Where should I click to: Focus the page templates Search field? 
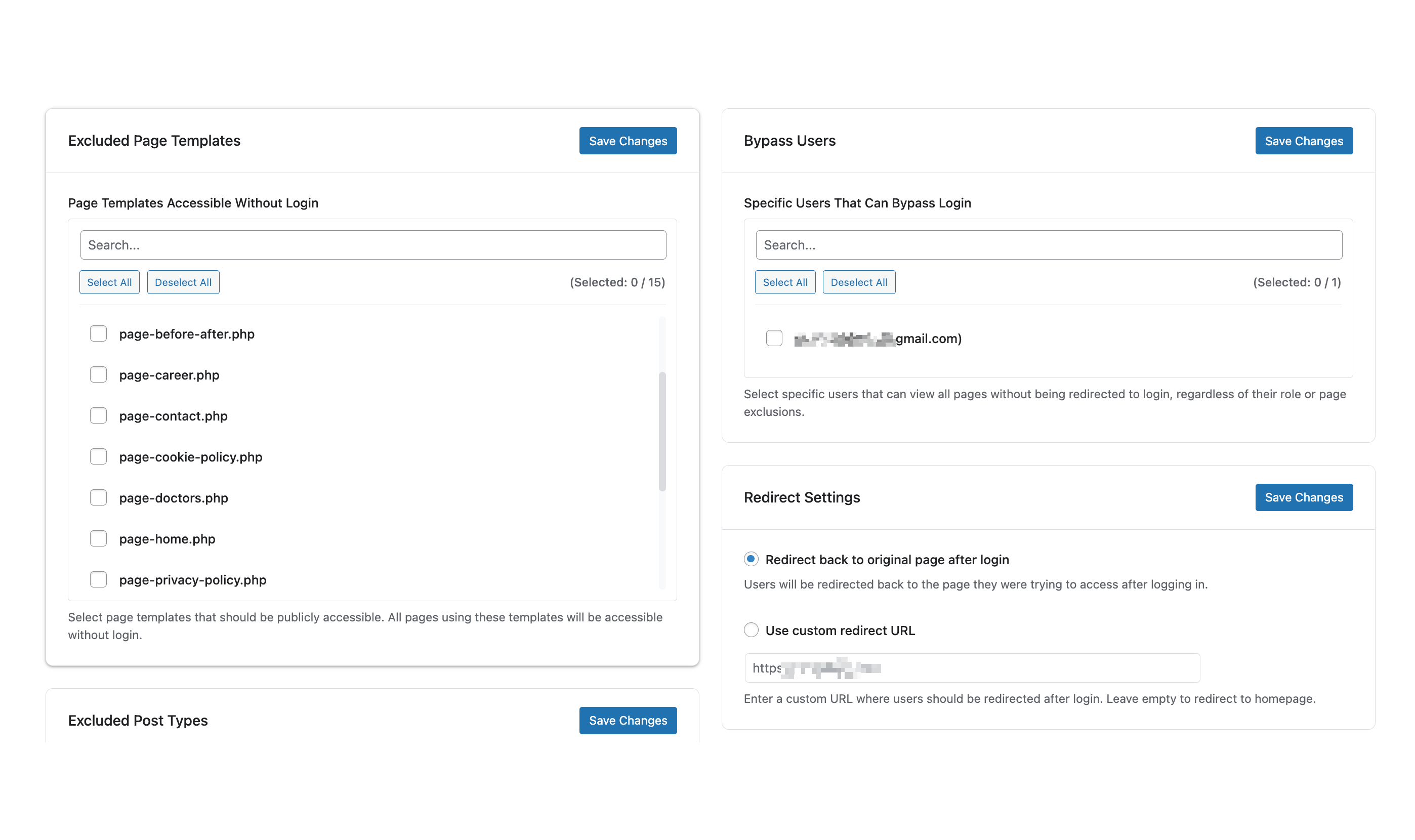coord(373,245)
